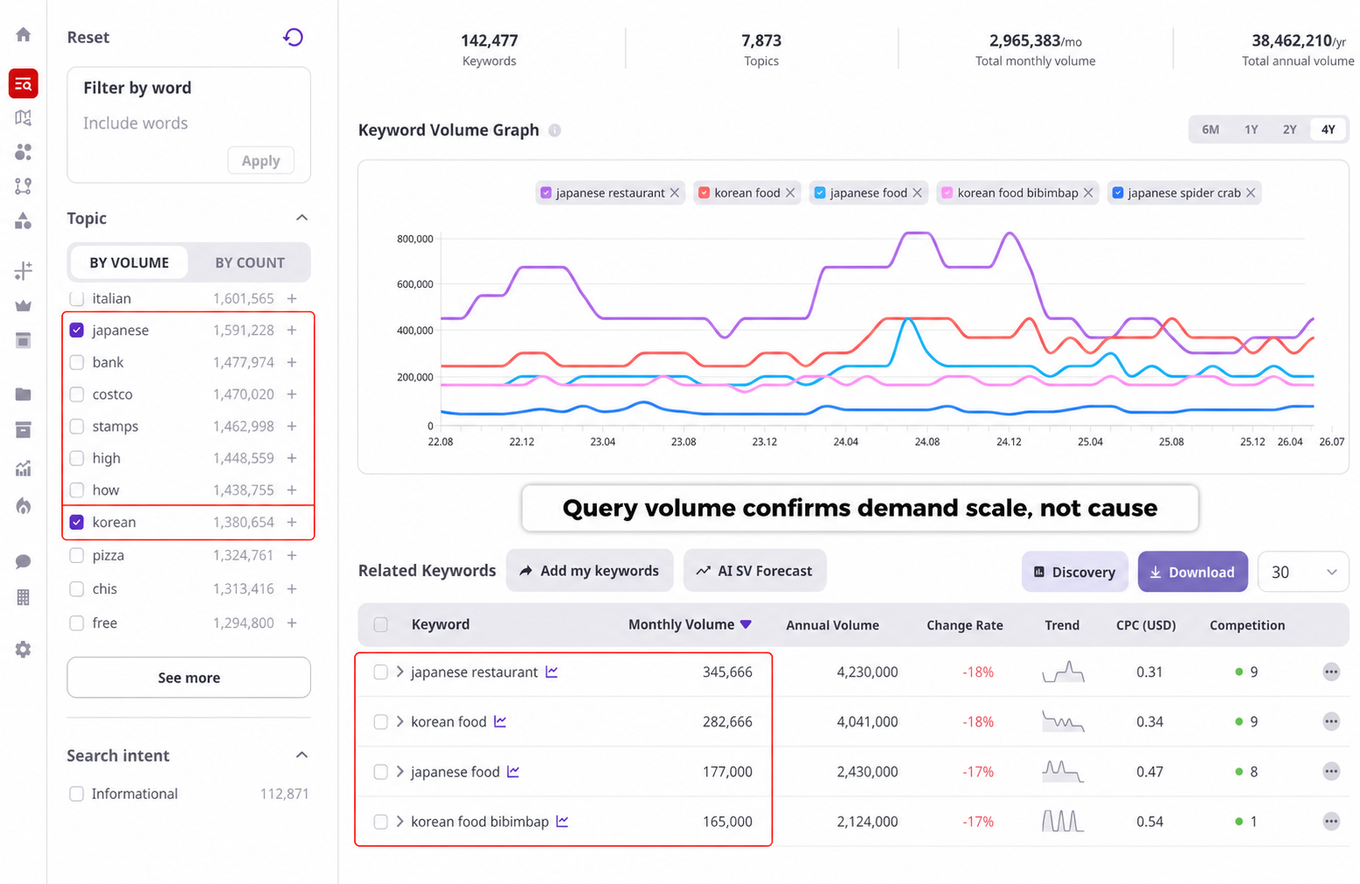This screenshot has width=1360, height=884.
Task: Open trend chart icon for japanese restaurant
Action: tap(552, 672)
